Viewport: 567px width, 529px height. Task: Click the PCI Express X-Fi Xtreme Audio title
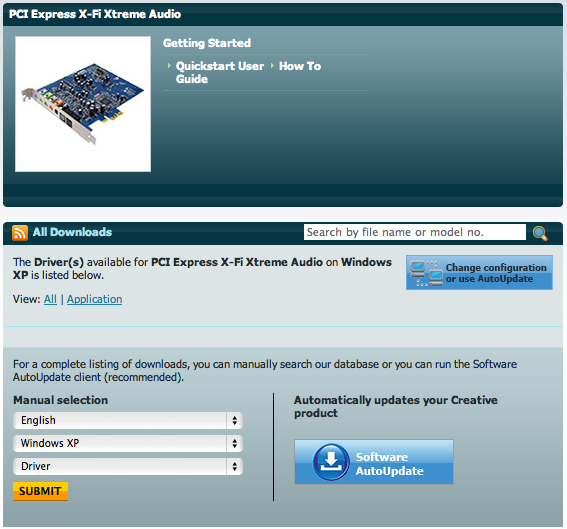pyautogui.click(x=95, y=14)
